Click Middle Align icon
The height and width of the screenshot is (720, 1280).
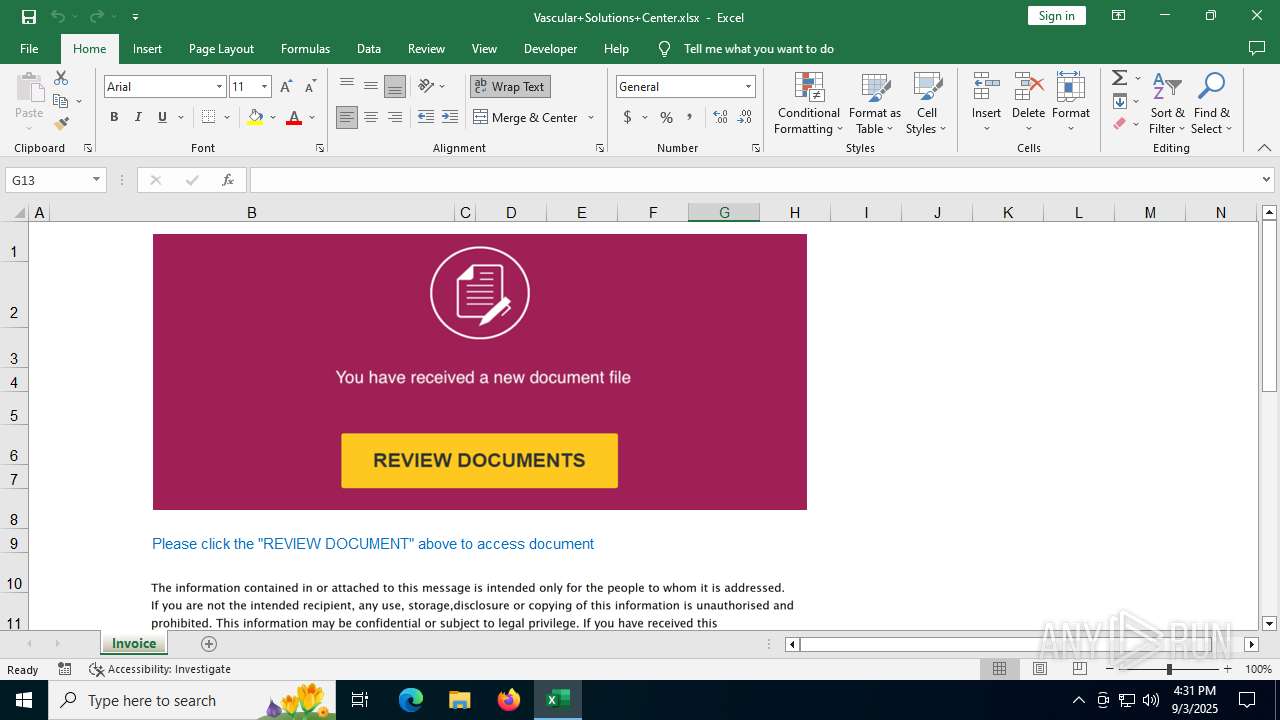[371, 86]
